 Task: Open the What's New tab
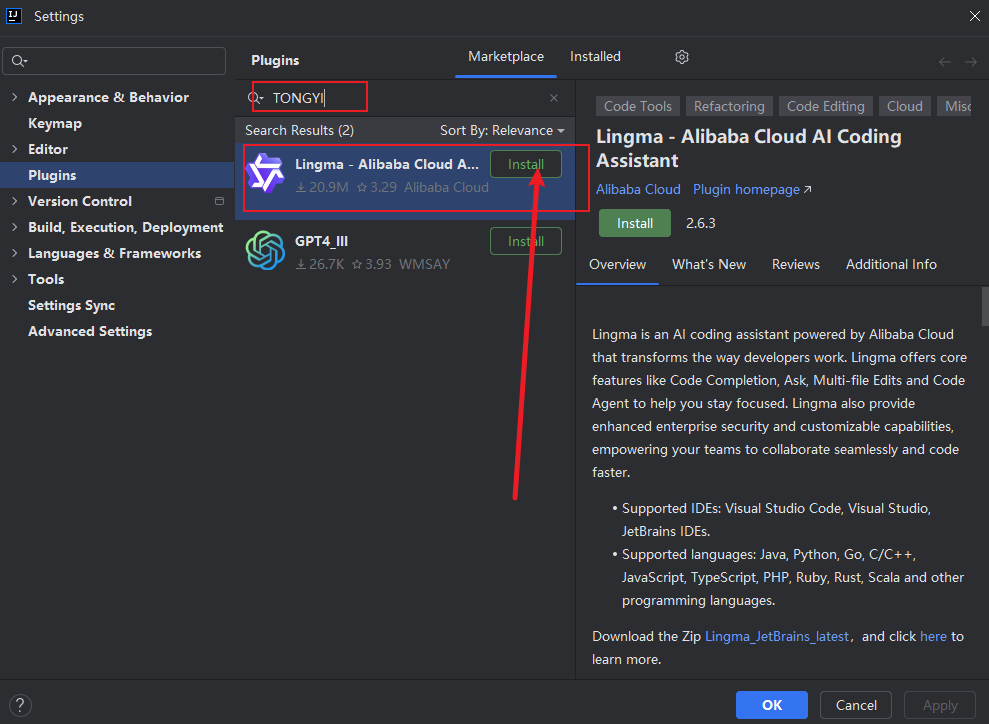(709, 264)
